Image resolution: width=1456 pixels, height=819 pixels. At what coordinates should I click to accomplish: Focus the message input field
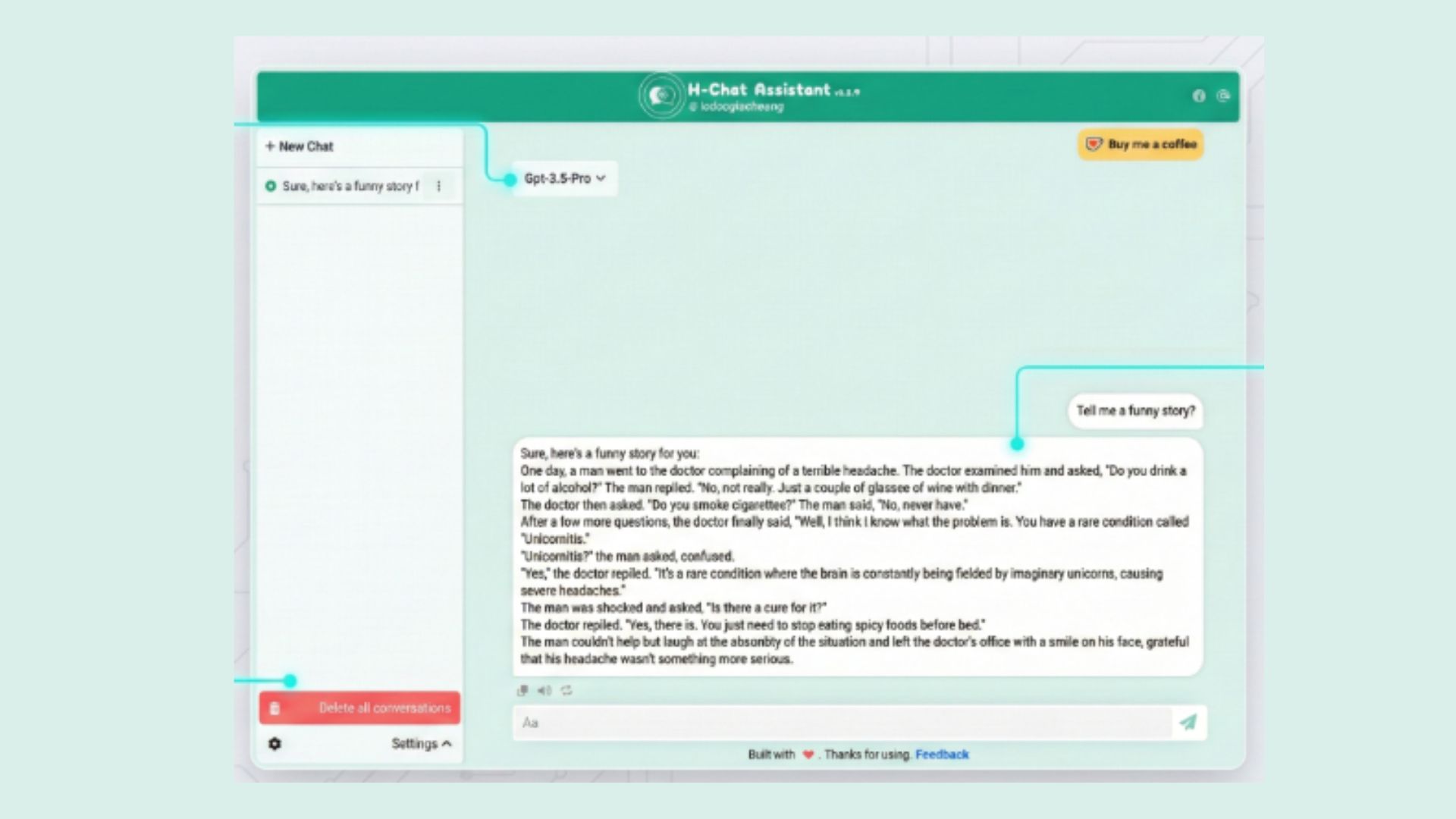pos(843,722)
